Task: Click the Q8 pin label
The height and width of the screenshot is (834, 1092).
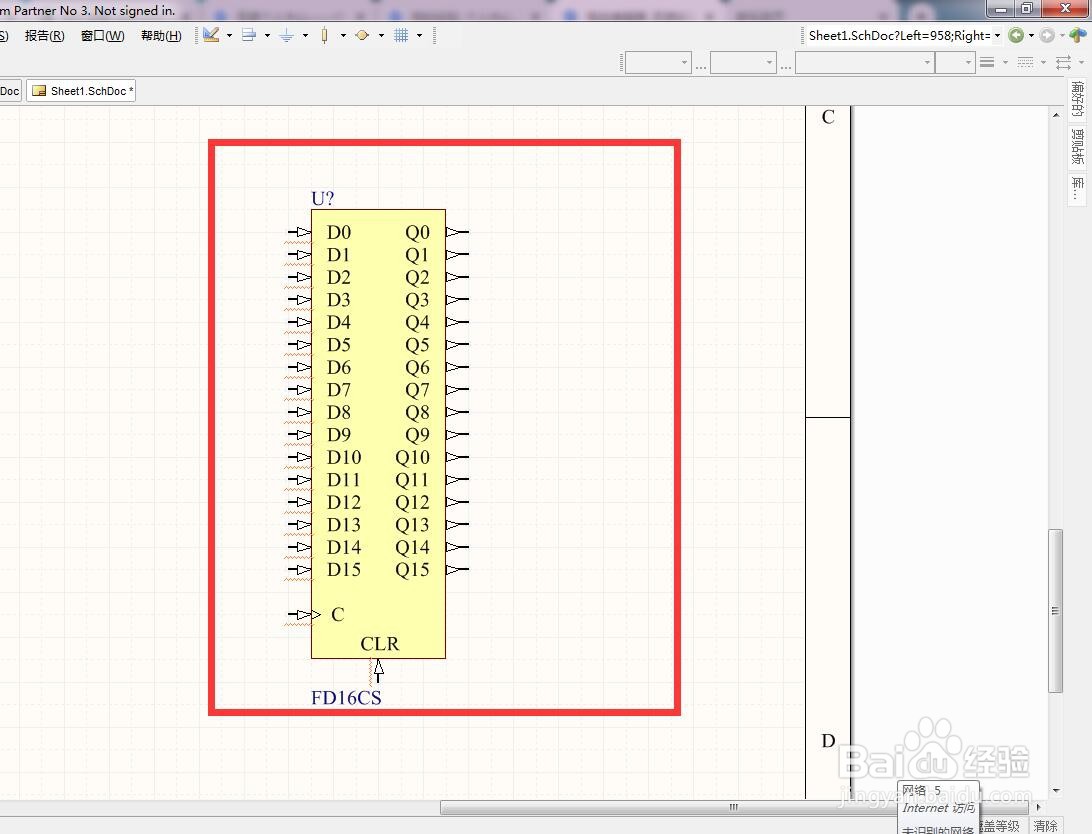Action: [417, 412]
